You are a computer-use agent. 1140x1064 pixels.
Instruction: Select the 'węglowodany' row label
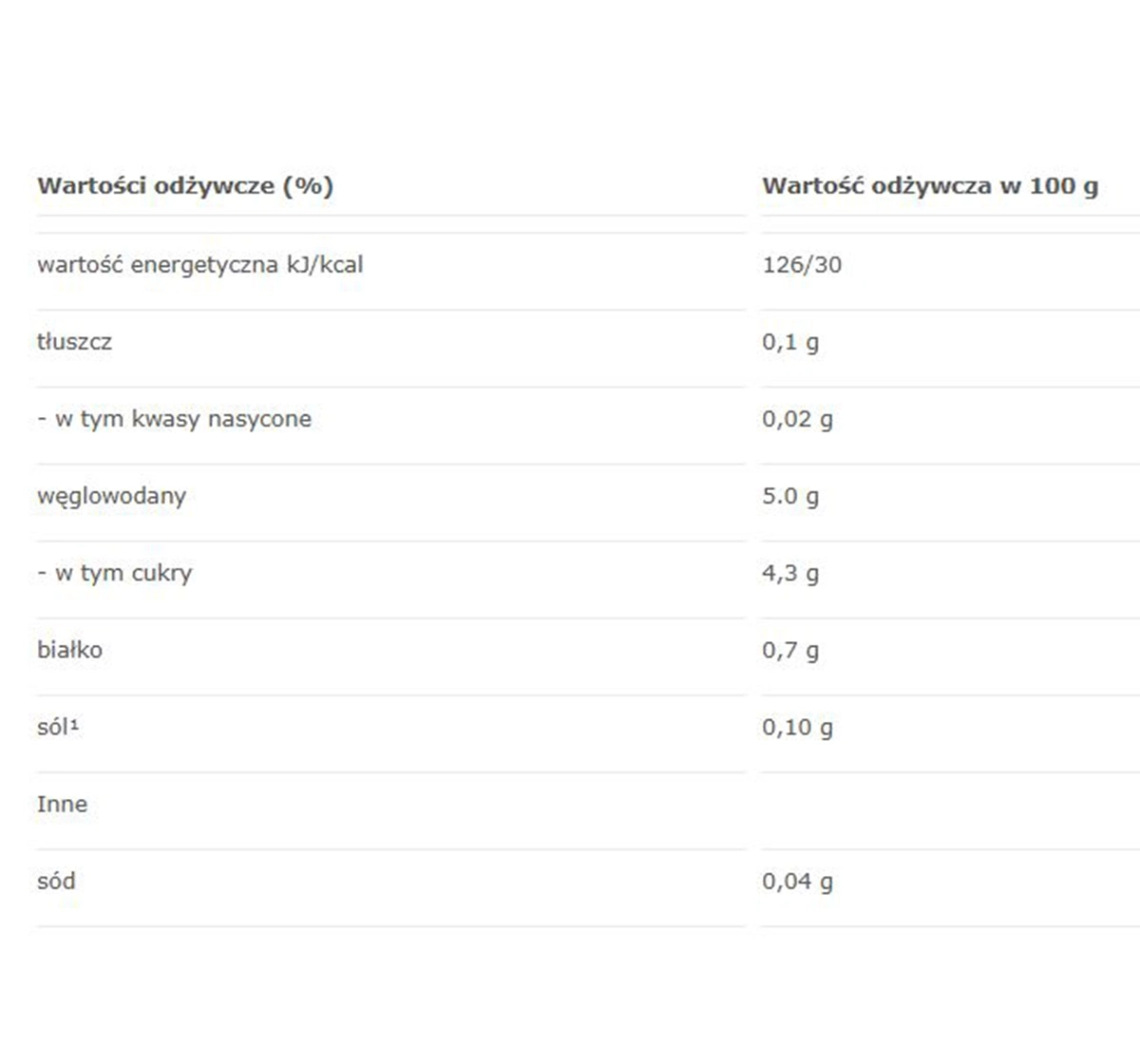point(111,496)
